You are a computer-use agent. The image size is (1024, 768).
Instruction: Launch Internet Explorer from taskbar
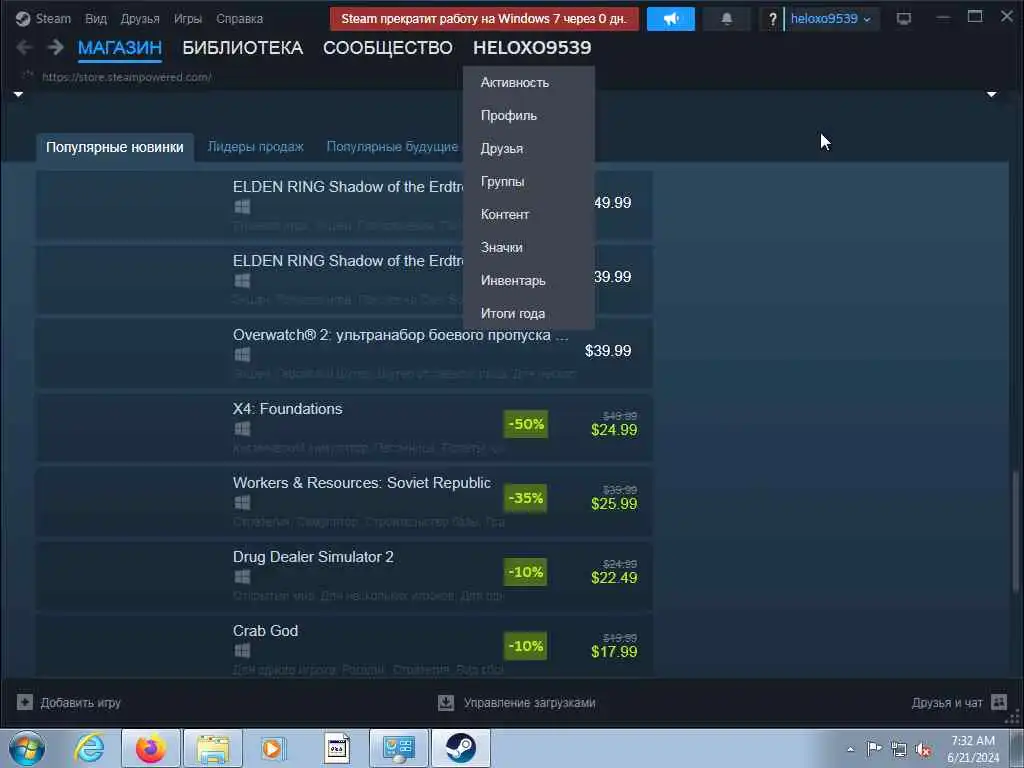coord(89,748)
